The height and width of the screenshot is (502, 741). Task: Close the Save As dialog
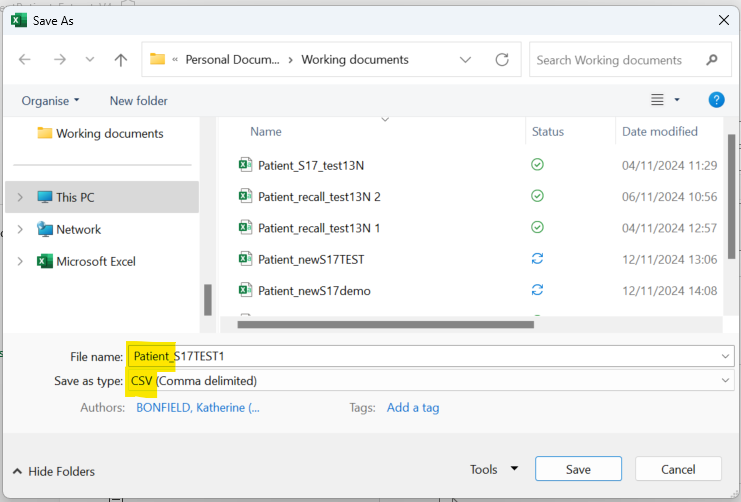click(724, 20)
